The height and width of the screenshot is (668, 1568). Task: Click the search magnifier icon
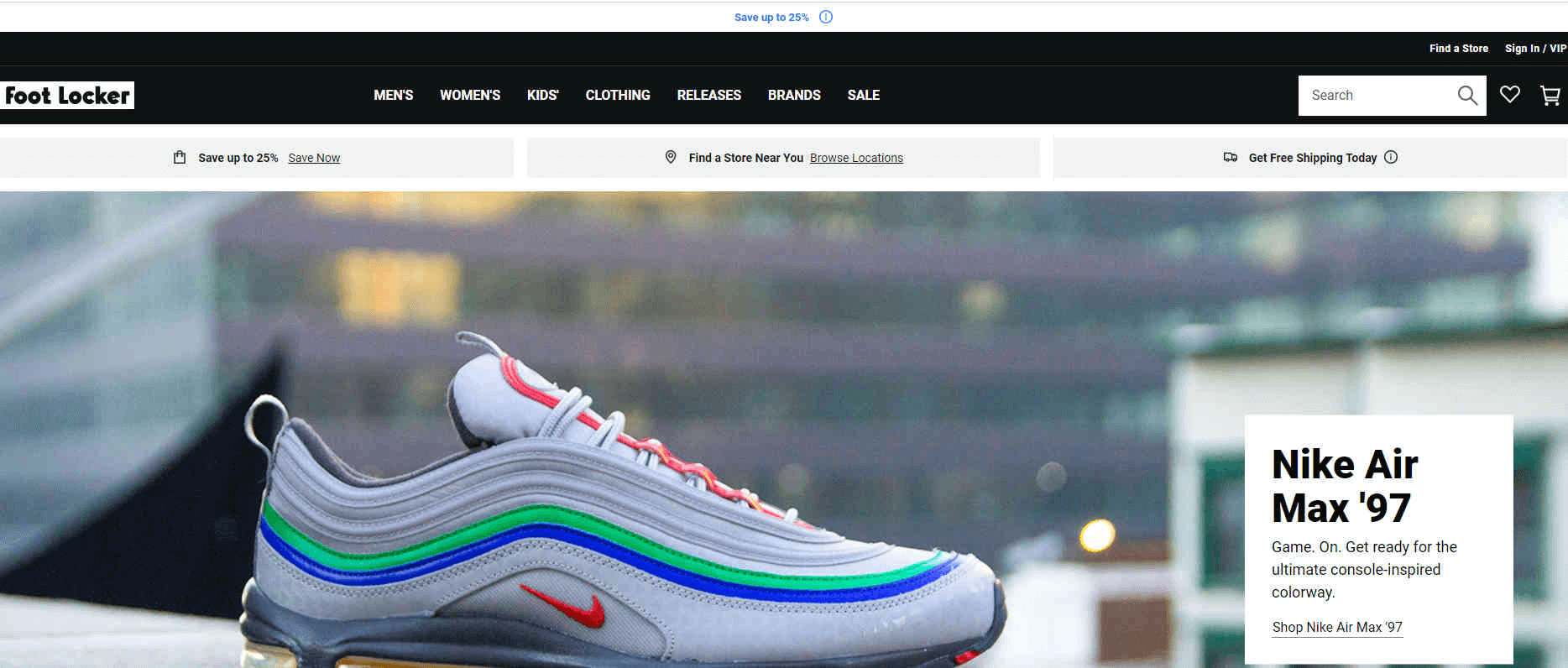(1467, 96)
